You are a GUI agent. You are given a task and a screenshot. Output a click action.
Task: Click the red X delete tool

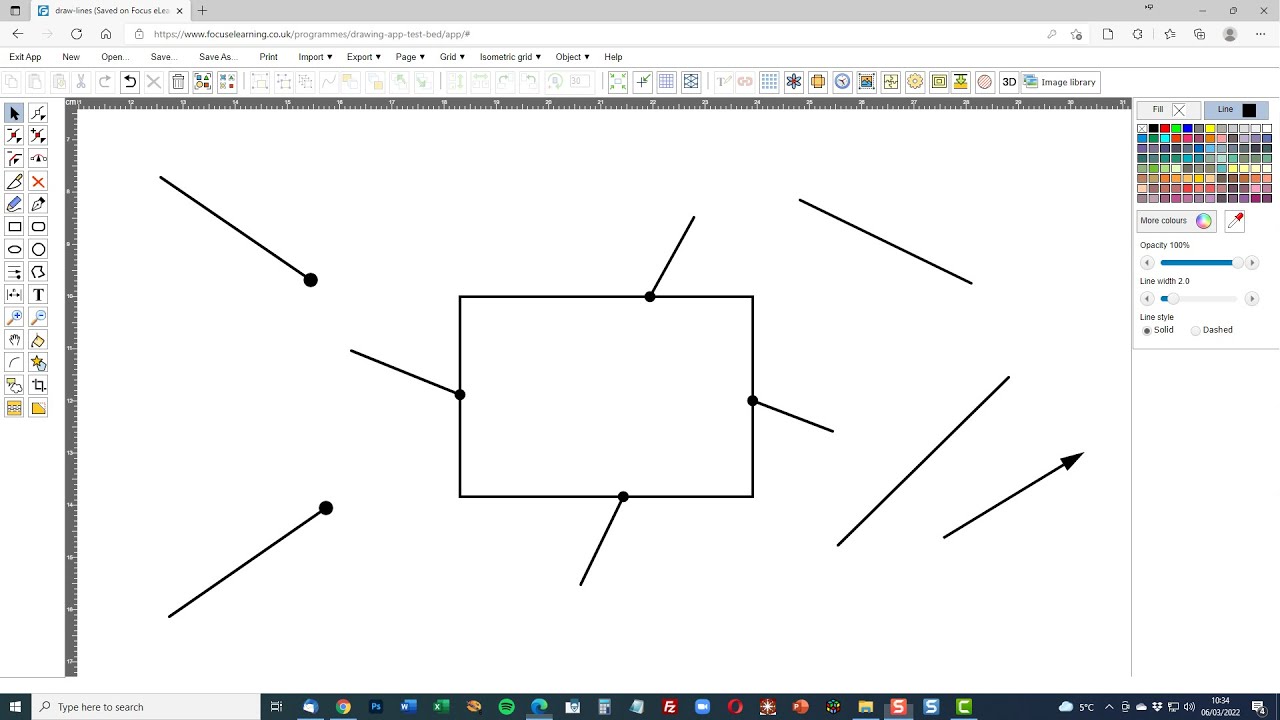(38, 182)
